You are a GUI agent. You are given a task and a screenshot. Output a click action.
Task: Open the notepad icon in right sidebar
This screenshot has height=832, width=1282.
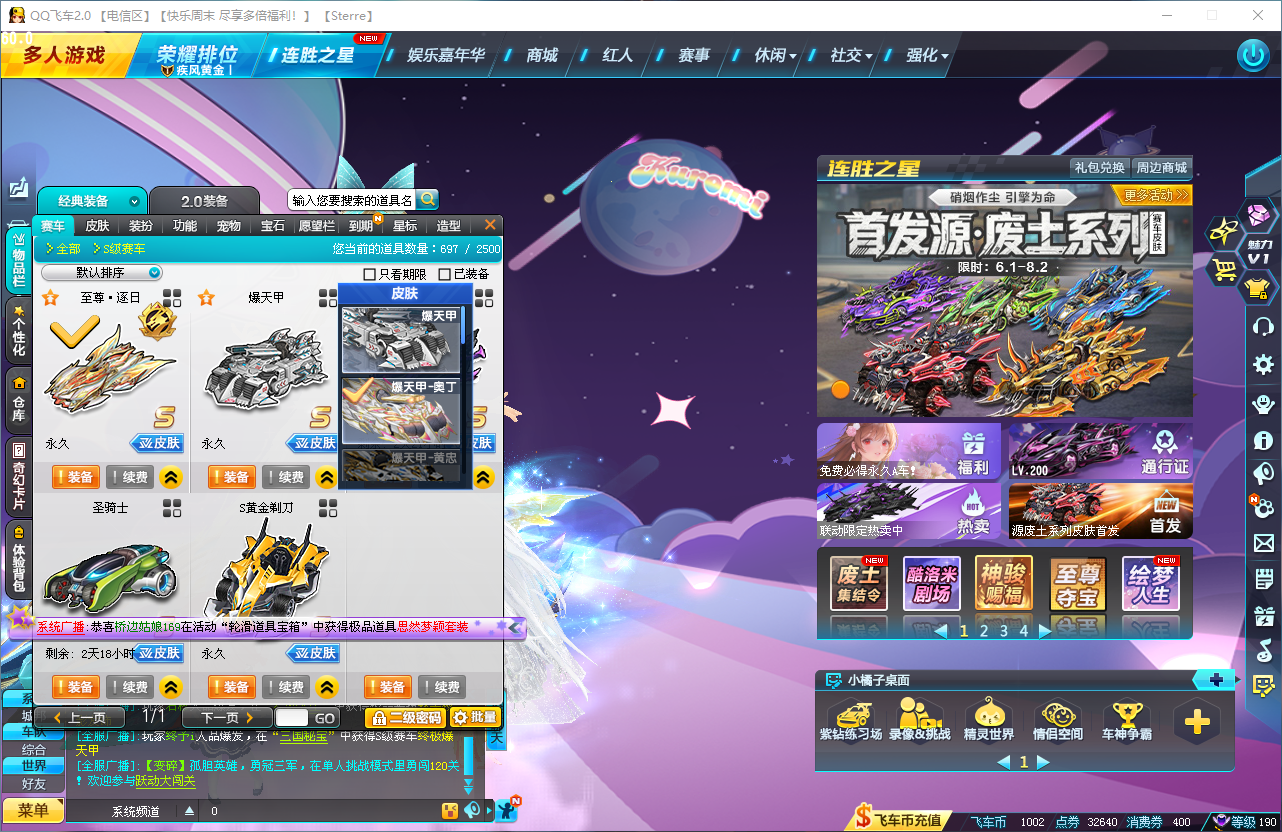point(1263,579)
